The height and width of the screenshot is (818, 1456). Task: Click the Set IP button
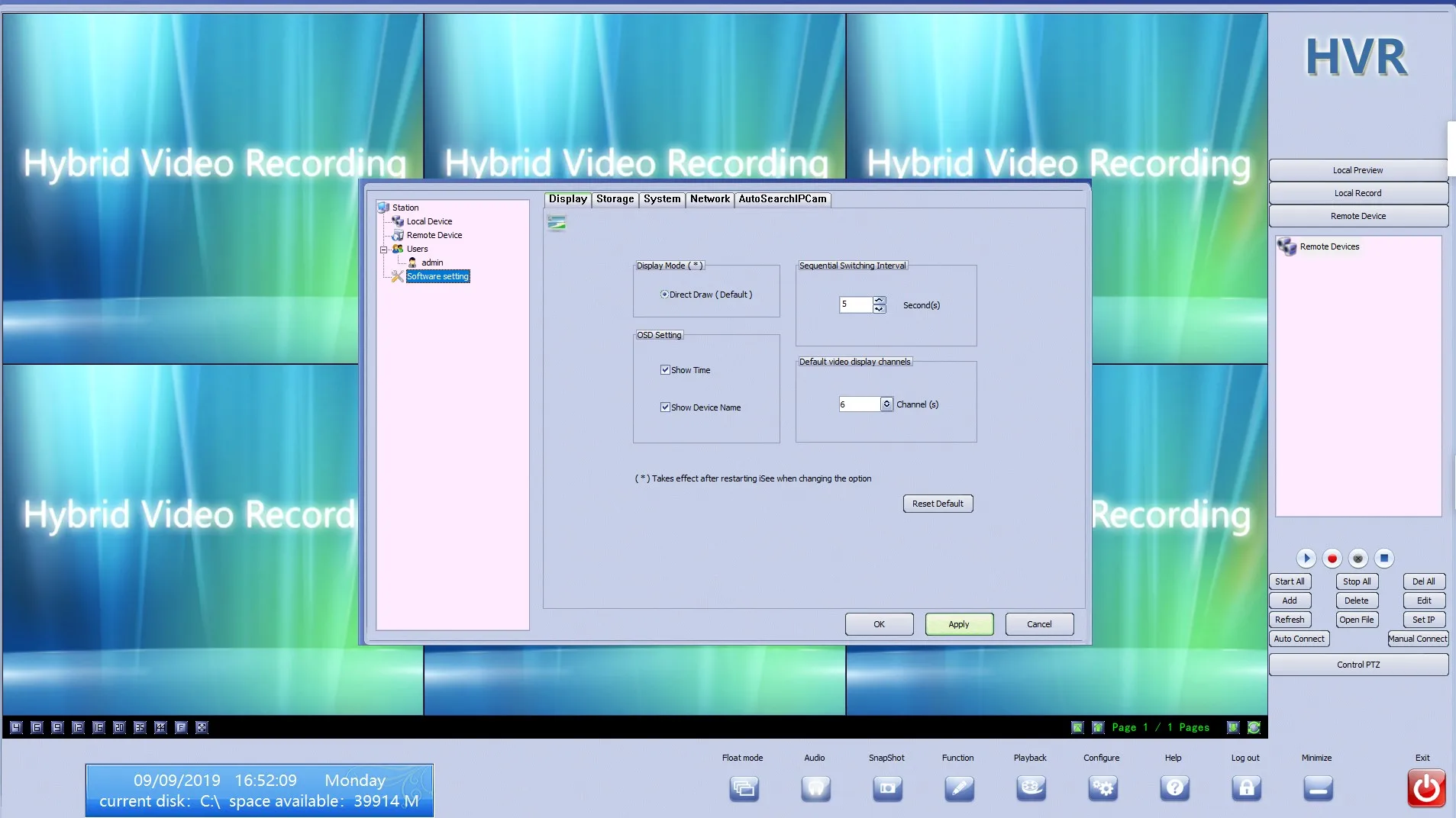tap(1423, 620)
